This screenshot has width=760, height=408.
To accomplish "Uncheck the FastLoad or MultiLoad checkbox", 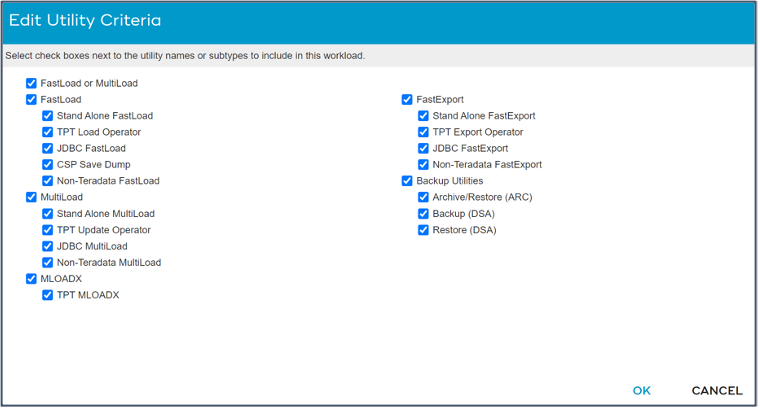I will (31, 84).
